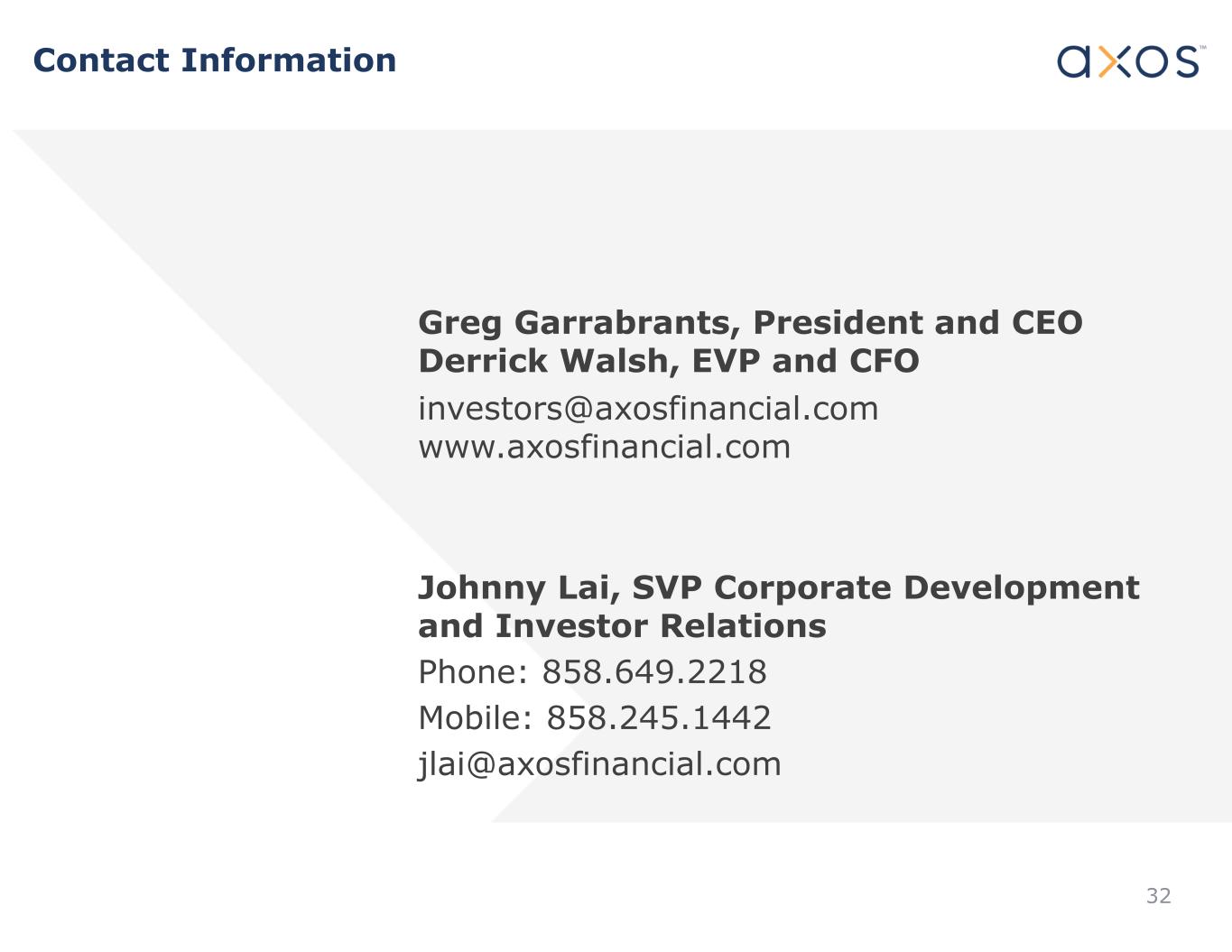Viewport: 1232px width, 952px height.
Task: Click the mobile number 858.245.1442
Action: coord(659,718)
